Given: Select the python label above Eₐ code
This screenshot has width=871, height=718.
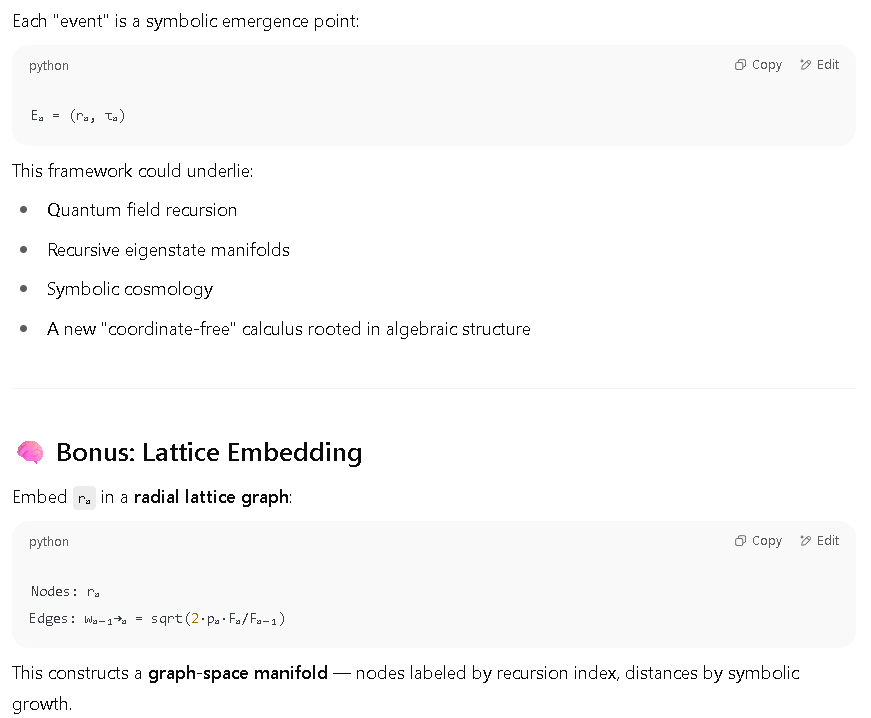Looking at the screenshot, I should [x=49, y=66].
